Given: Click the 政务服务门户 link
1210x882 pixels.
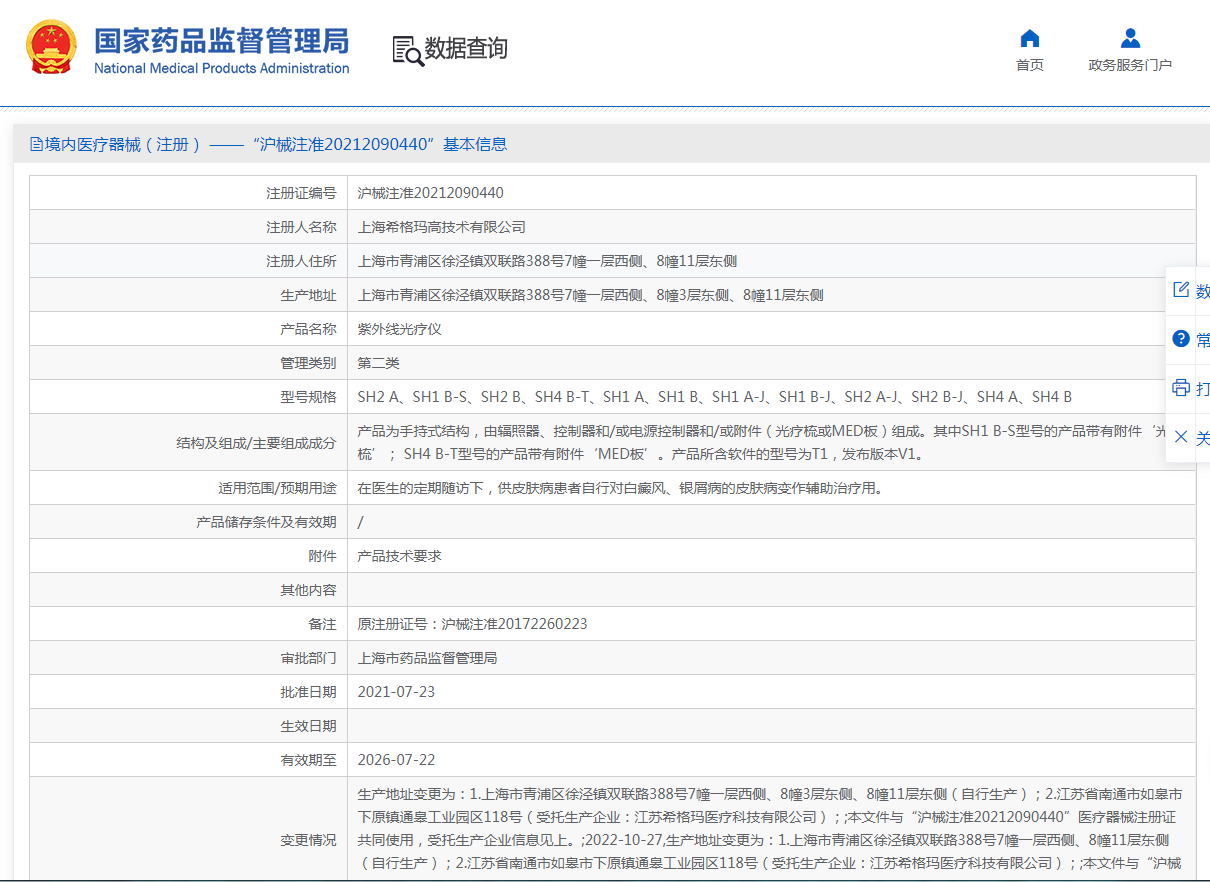Looking at the screenshot, I should point(1130,65).
